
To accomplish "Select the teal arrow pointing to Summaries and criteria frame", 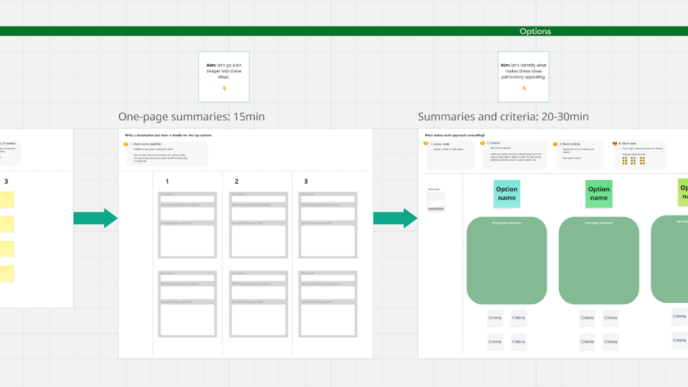I will (395, 218).
